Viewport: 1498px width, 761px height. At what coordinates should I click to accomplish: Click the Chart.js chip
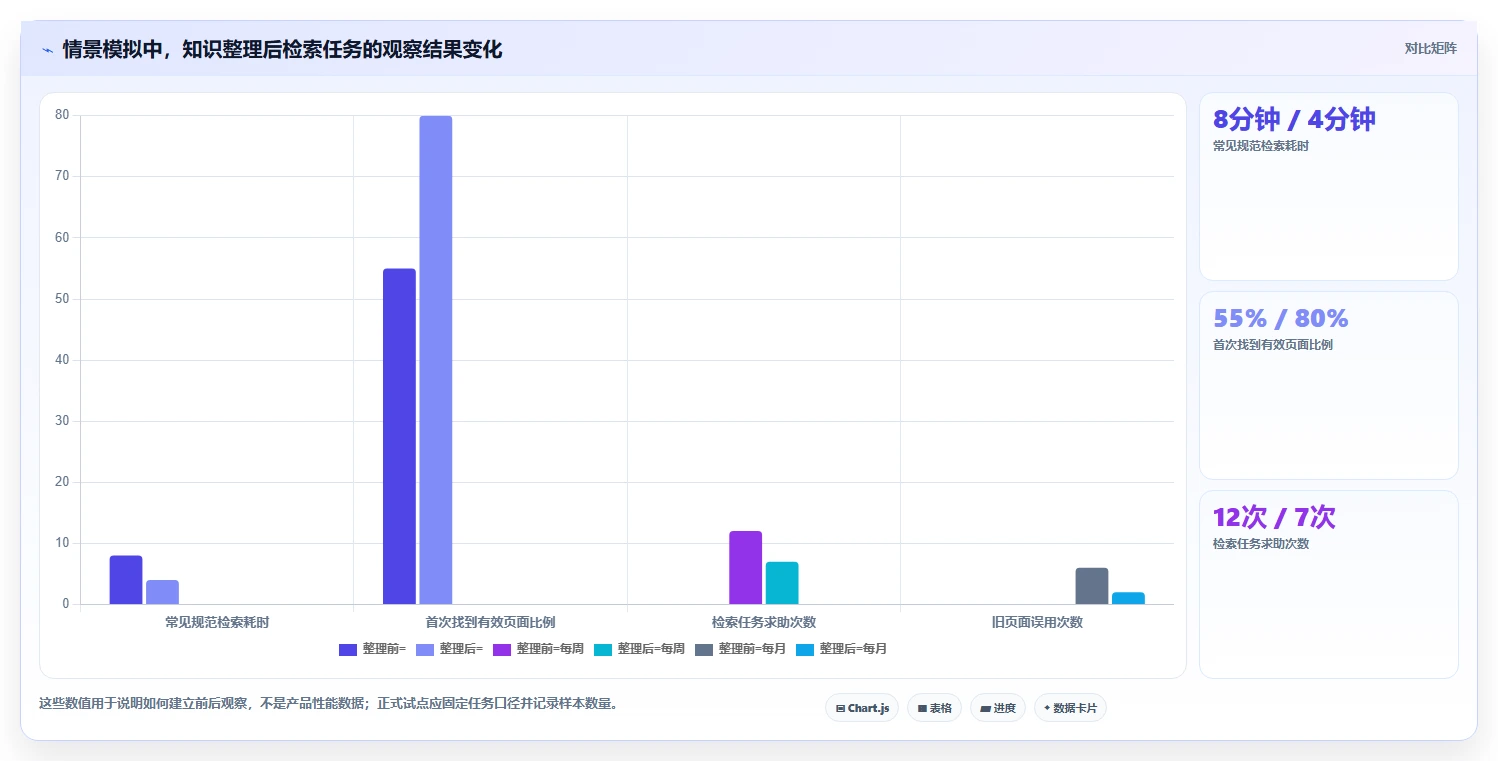(862, 708)
